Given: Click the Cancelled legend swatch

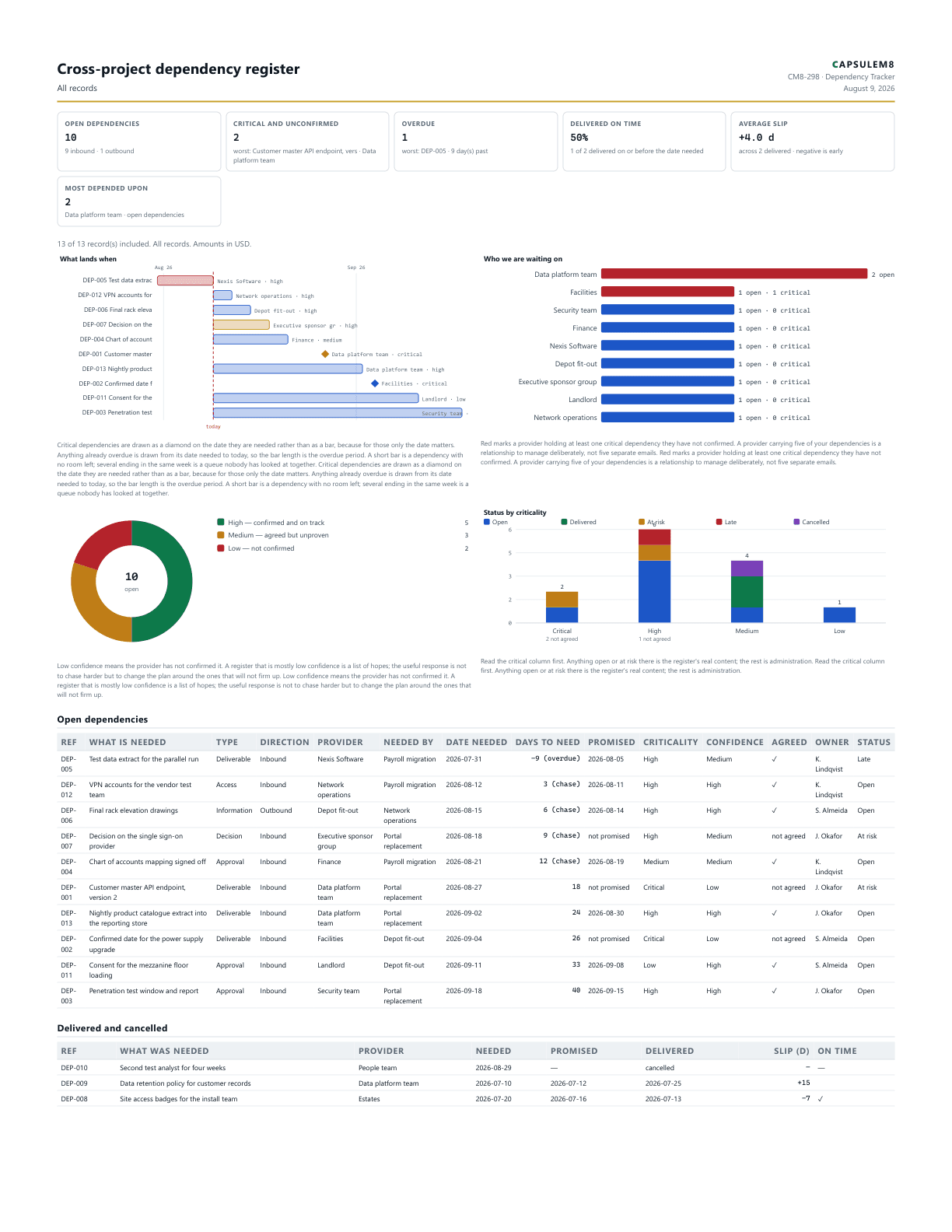Looking at the screenshot, I should 796,522.
